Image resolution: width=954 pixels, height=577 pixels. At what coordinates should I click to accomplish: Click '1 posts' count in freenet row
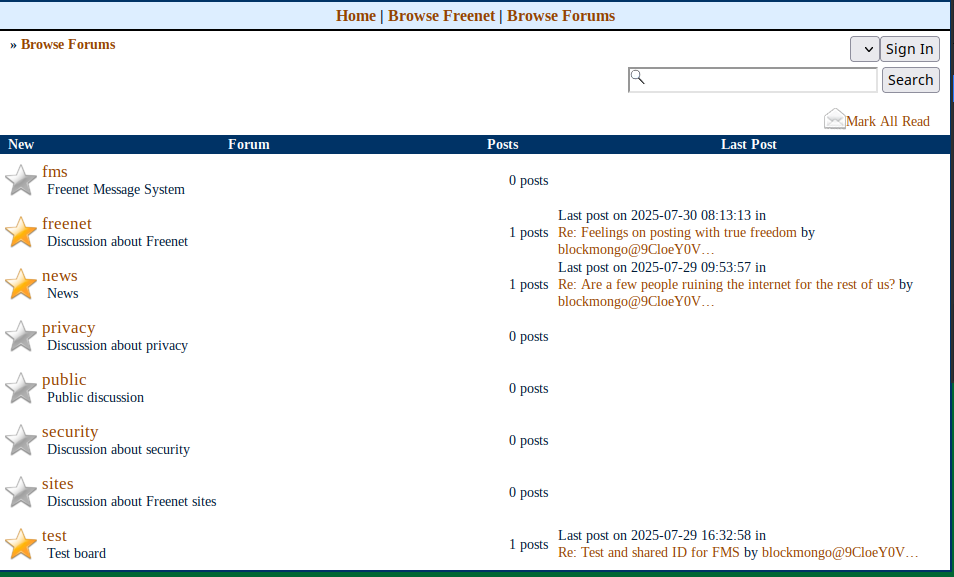pyautogui.click(x=529, y=233)
